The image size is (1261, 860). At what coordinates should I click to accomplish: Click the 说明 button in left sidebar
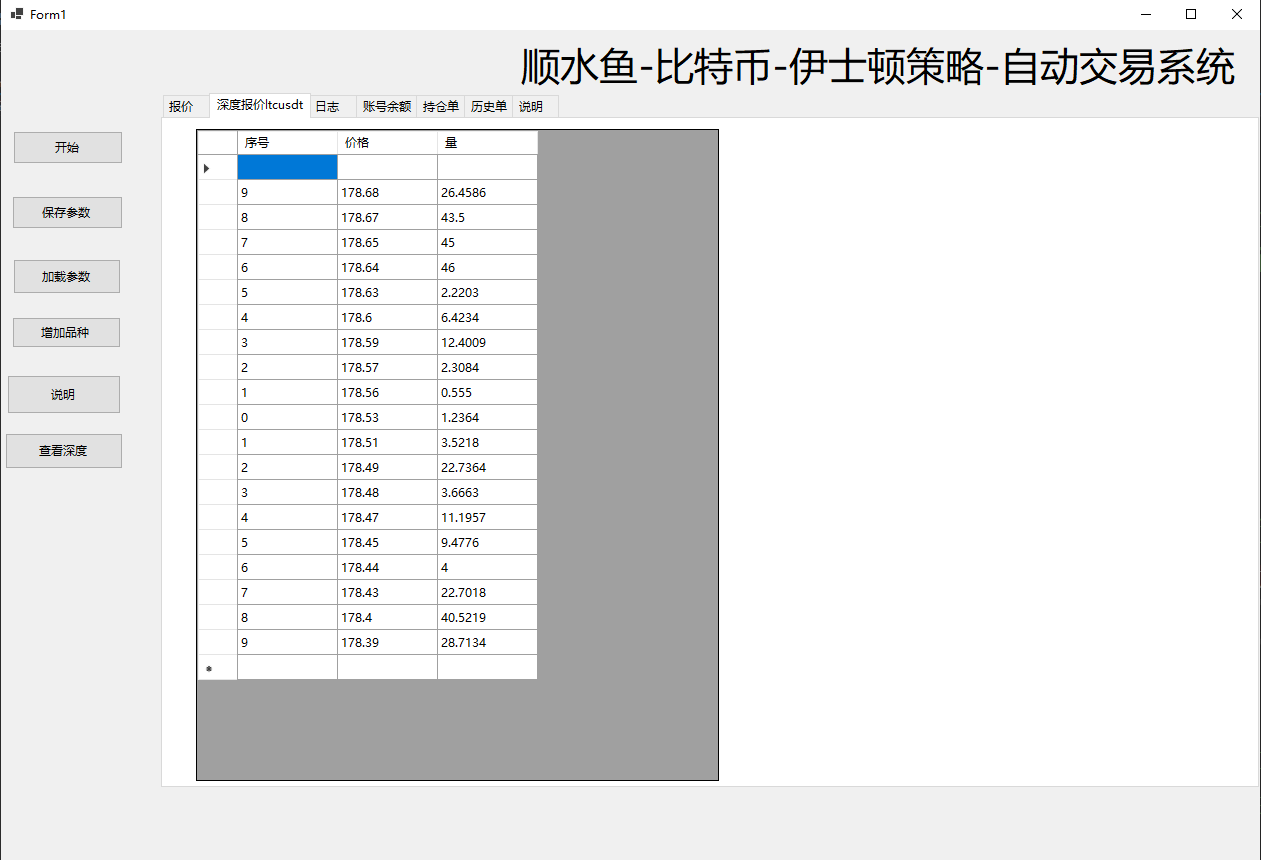pyautogui.click(x=64, y=394)
